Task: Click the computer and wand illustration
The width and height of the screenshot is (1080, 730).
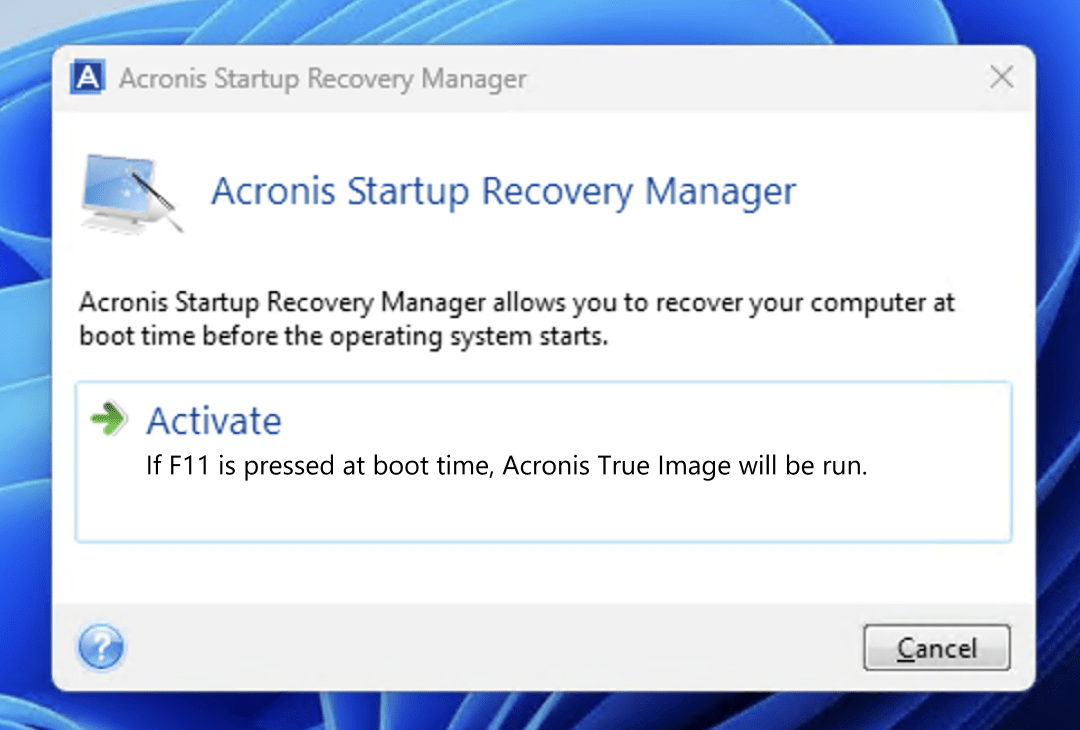Action: tap(131, 193)
